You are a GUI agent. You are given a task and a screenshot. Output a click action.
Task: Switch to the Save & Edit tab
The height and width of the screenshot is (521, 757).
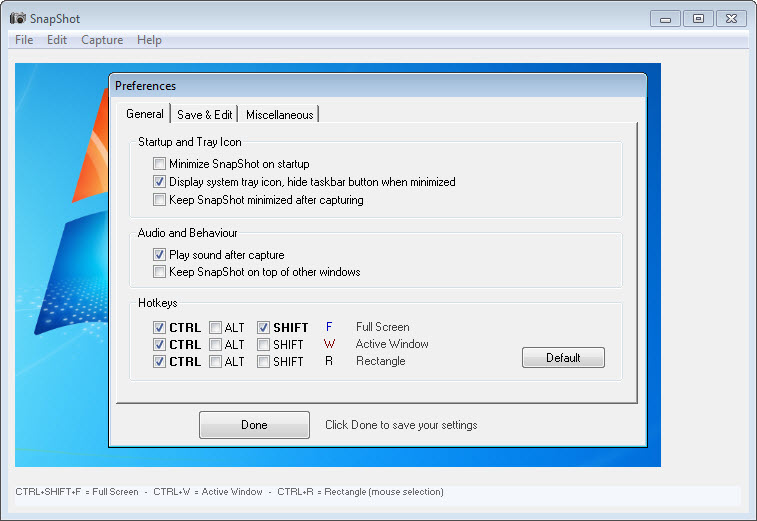[205, 115]
